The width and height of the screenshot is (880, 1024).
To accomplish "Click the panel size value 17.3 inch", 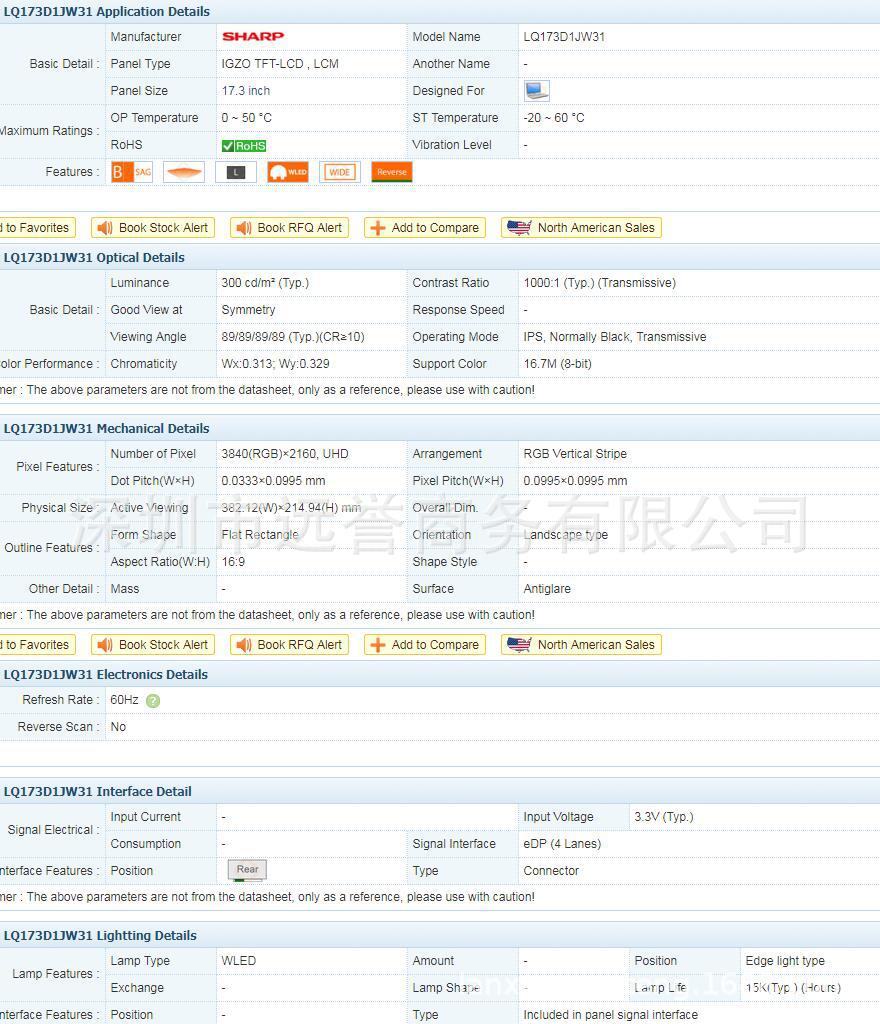I will point(245,91).
